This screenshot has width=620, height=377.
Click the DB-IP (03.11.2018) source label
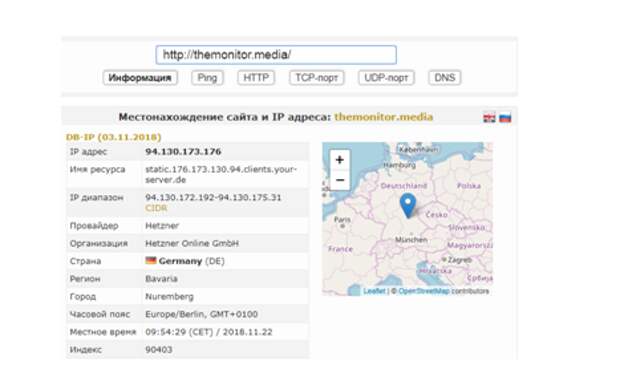(x=113, y=137)
